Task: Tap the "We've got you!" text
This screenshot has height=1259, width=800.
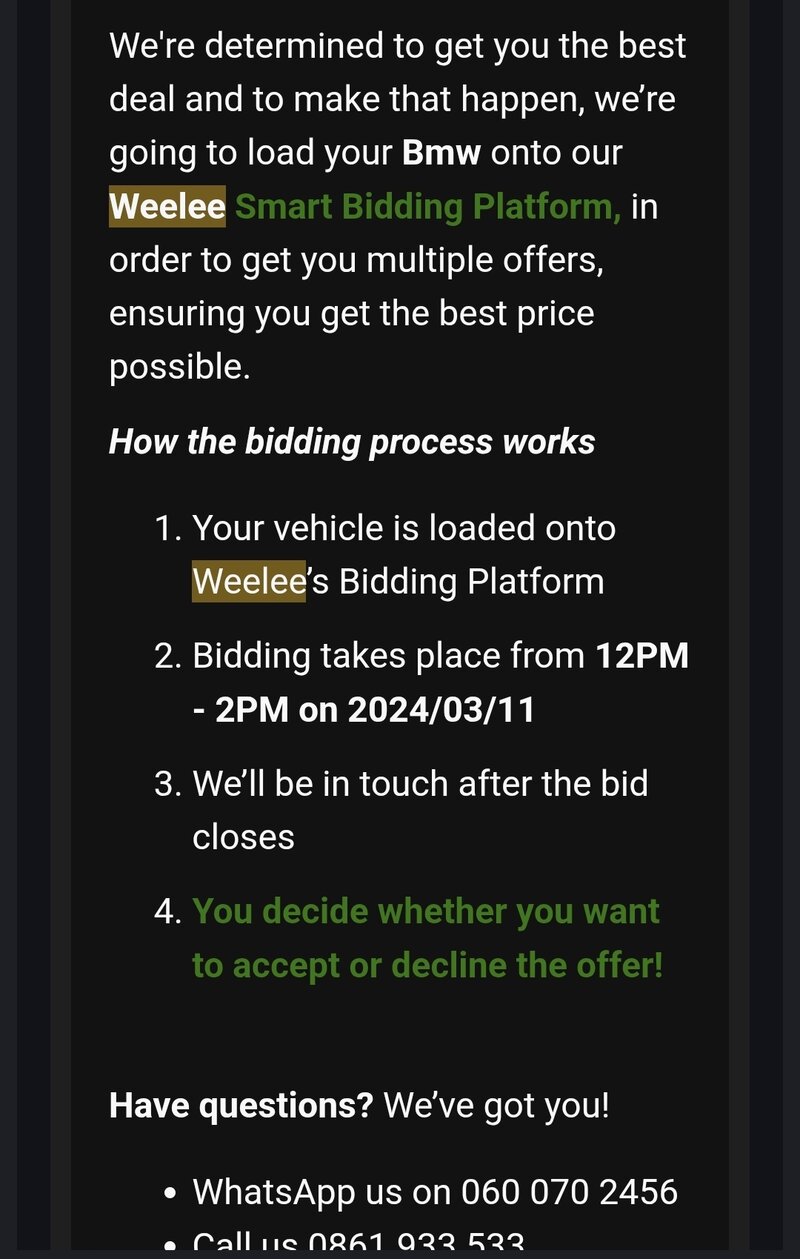Action: coord(496,1105)
